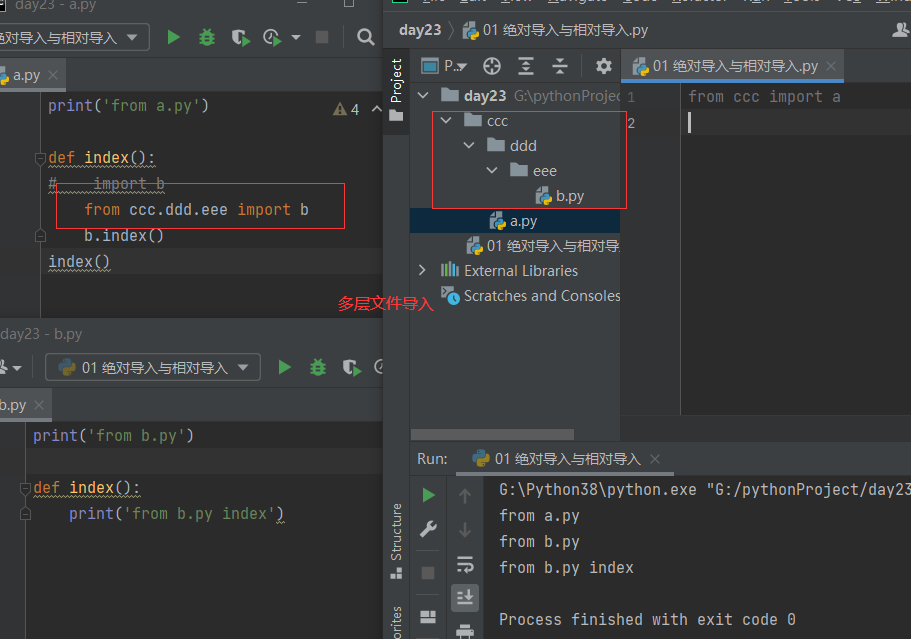Click the Collapse All icon in Project panel
Screen dimensions: 911x639
tap(560, 66)
